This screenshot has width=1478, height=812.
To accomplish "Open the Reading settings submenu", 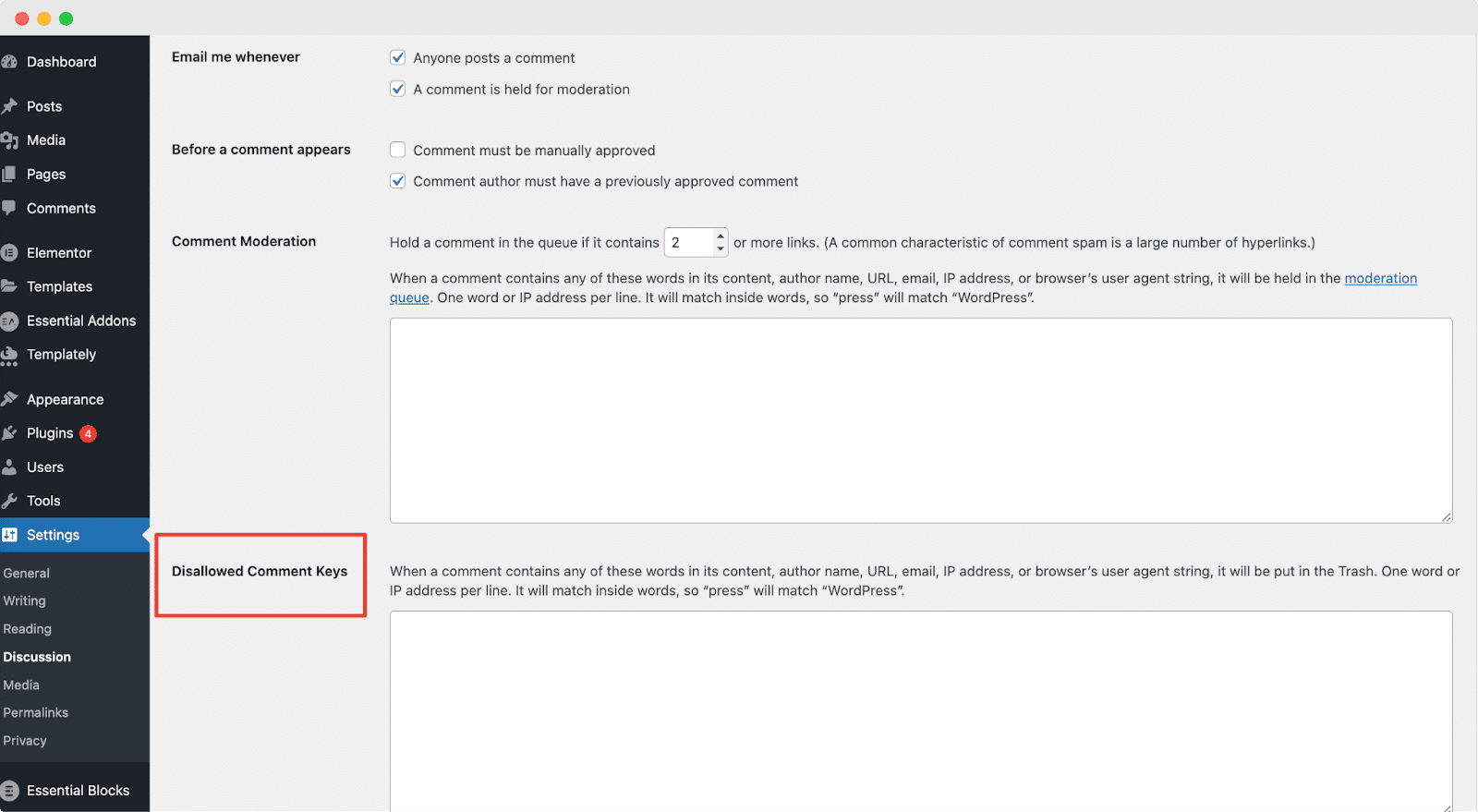I will click(x=28, y=629).
